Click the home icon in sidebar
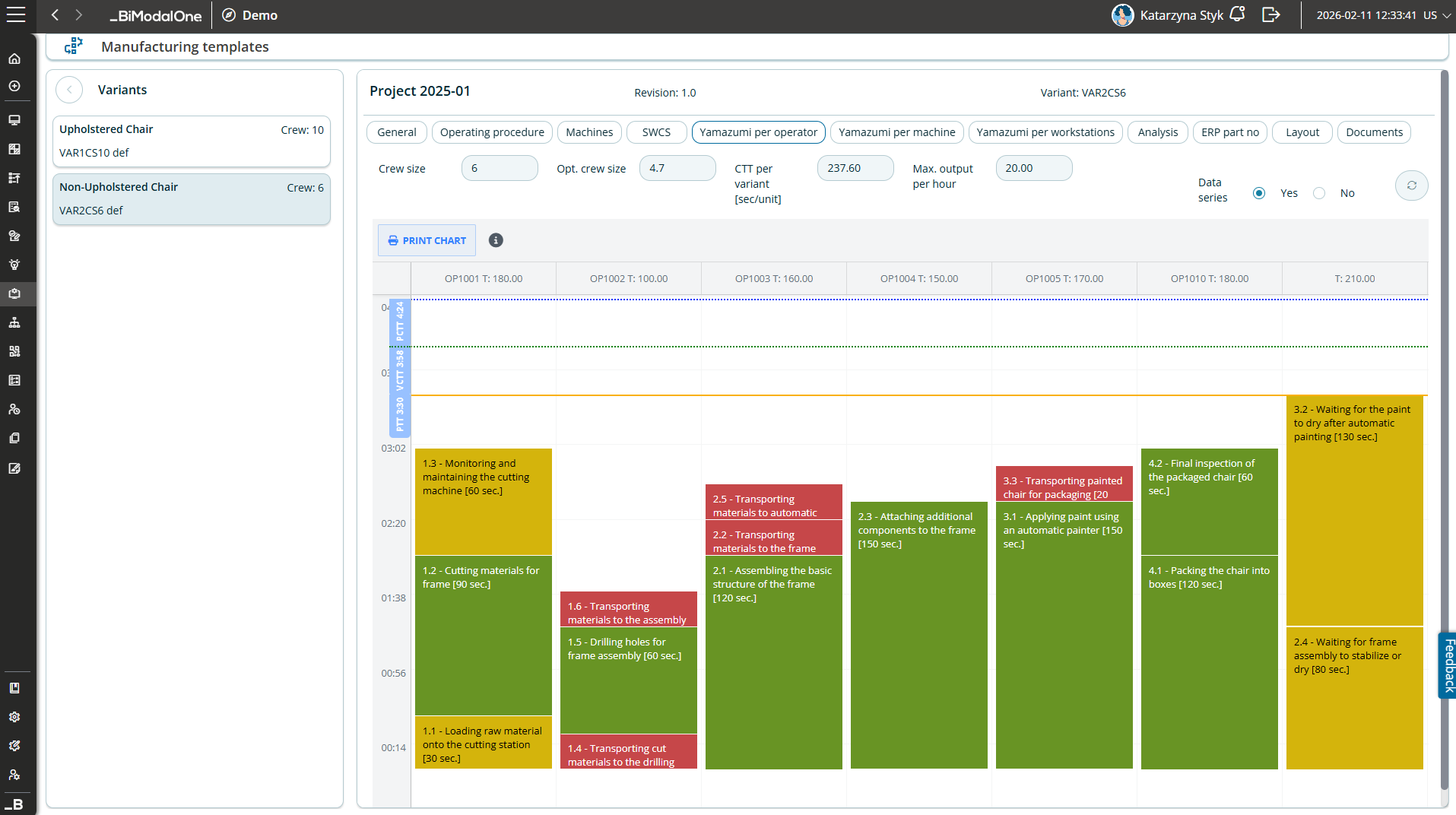Image resolution: width=1456 pixels, height=815 pixels. coord(14,59)
